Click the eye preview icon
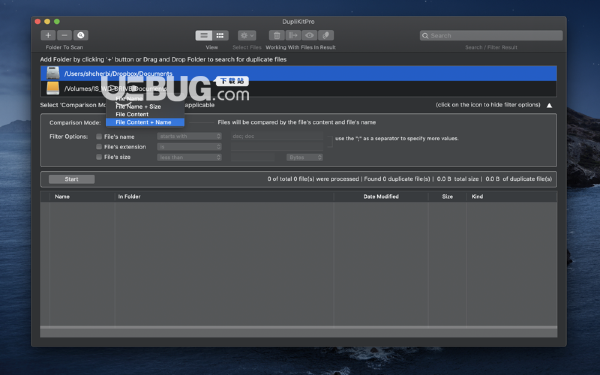The height and width of the screenshot is (375, 600). pos(309,36)
